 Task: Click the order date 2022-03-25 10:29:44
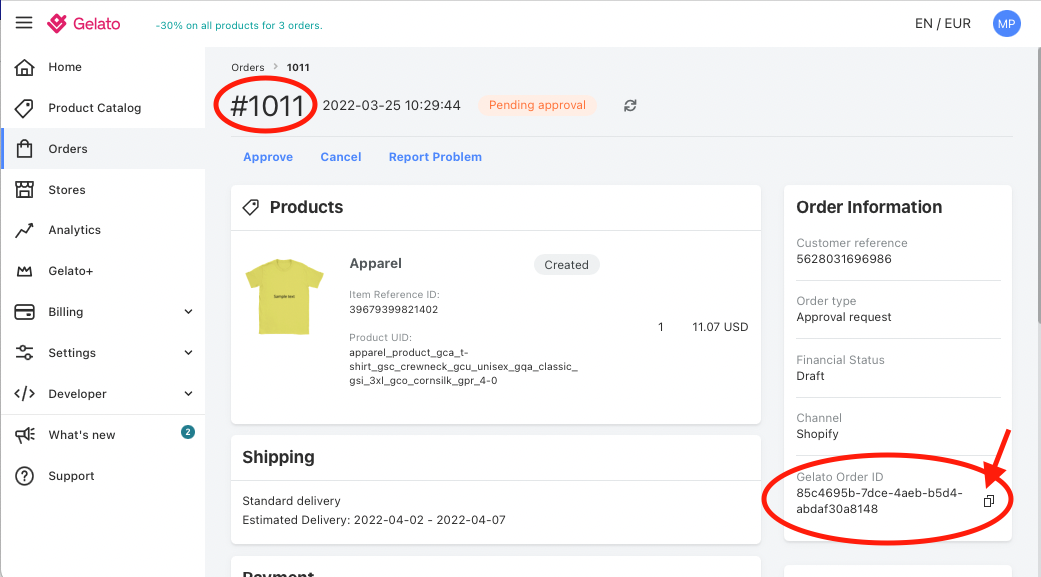click(x=392, y=106)
